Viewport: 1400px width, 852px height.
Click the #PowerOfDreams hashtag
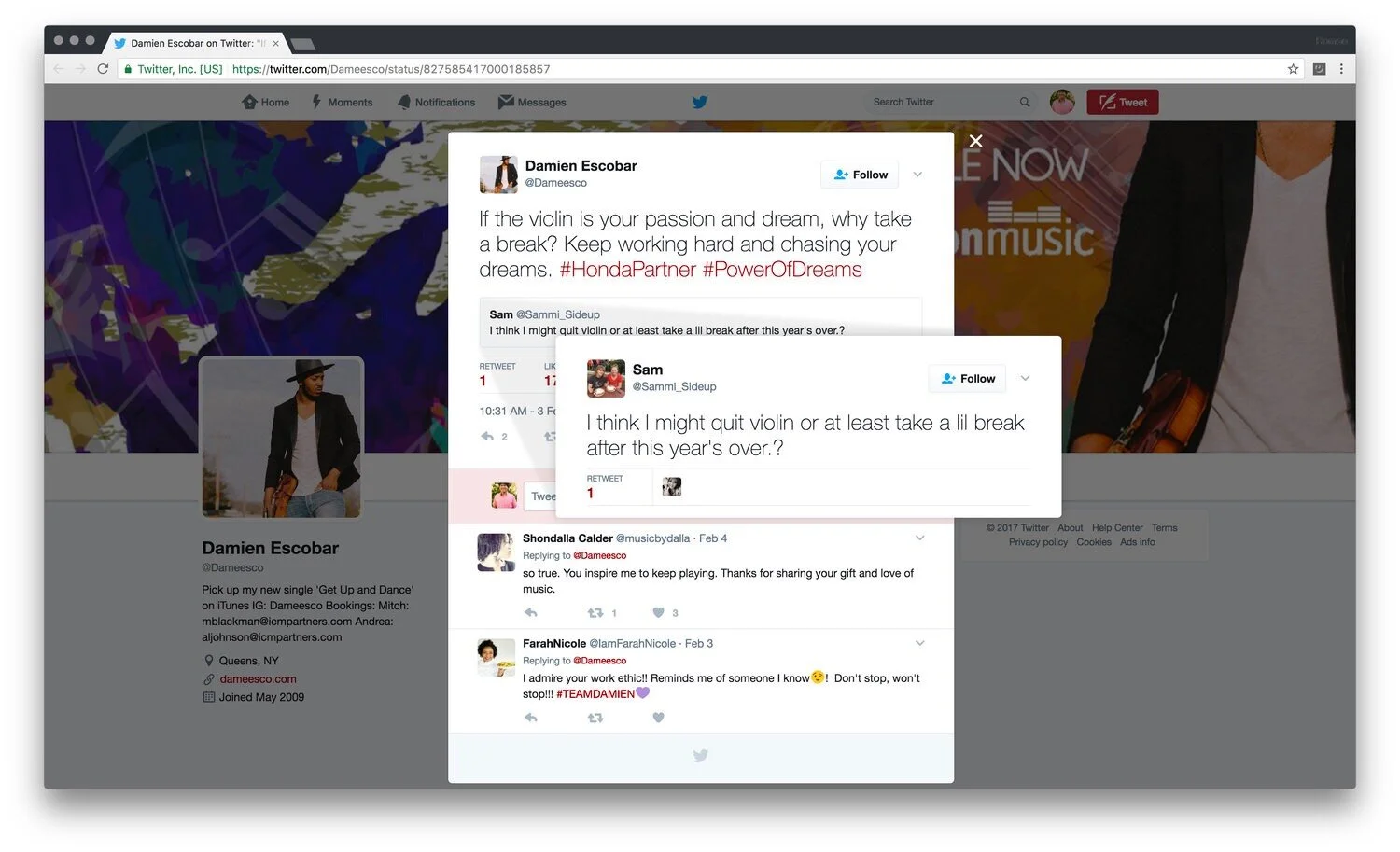(782, 270)
